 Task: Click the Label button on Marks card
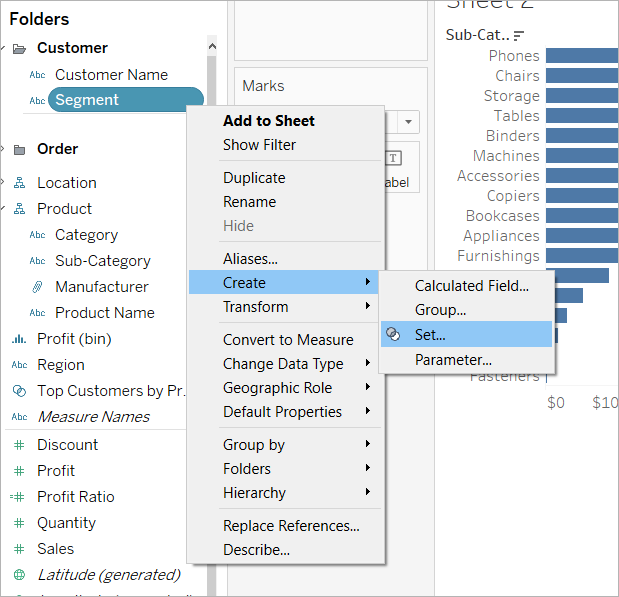click(x=397, y=169)
